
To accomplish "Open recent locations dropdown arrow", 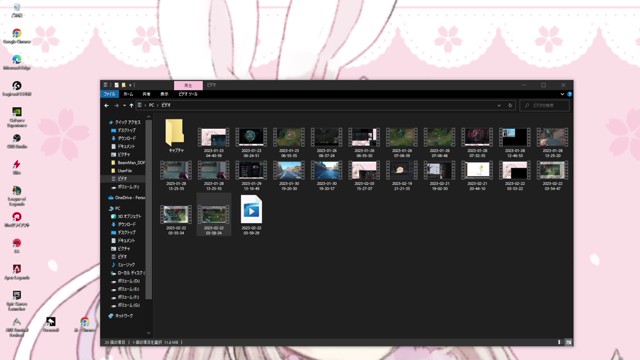I will click(x=124, y=105).
